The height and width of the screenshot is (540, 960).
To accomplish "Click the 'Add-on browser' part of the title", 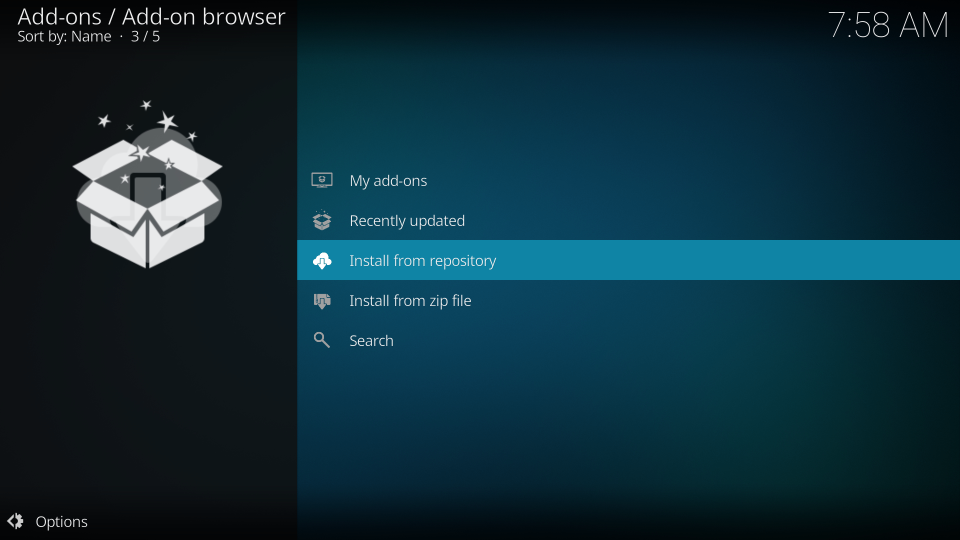I will [x=203, y=16].
